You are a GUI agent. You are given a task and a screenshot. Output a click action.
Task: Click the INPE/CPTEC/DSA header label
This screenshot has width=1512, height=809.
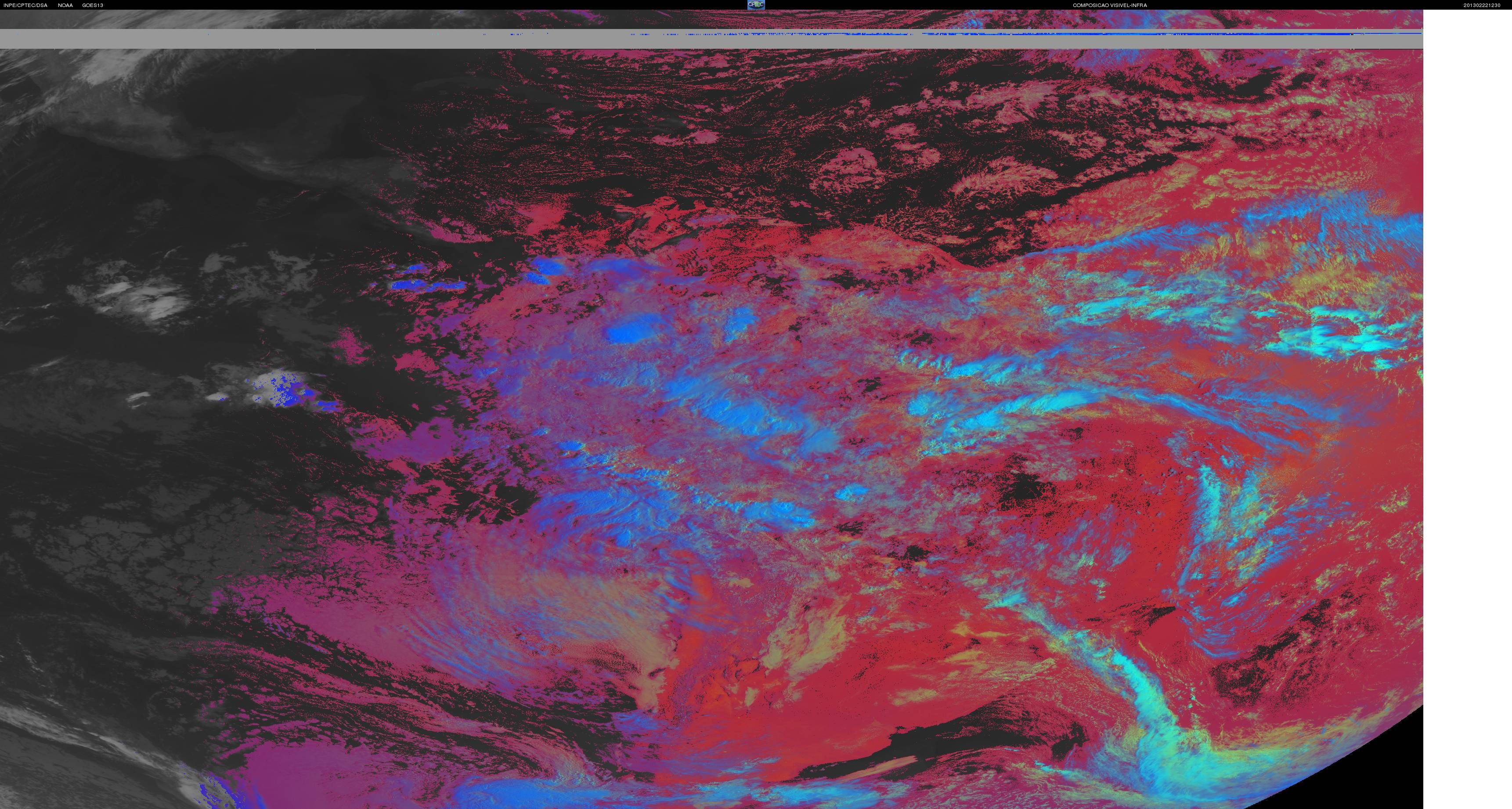25,5
